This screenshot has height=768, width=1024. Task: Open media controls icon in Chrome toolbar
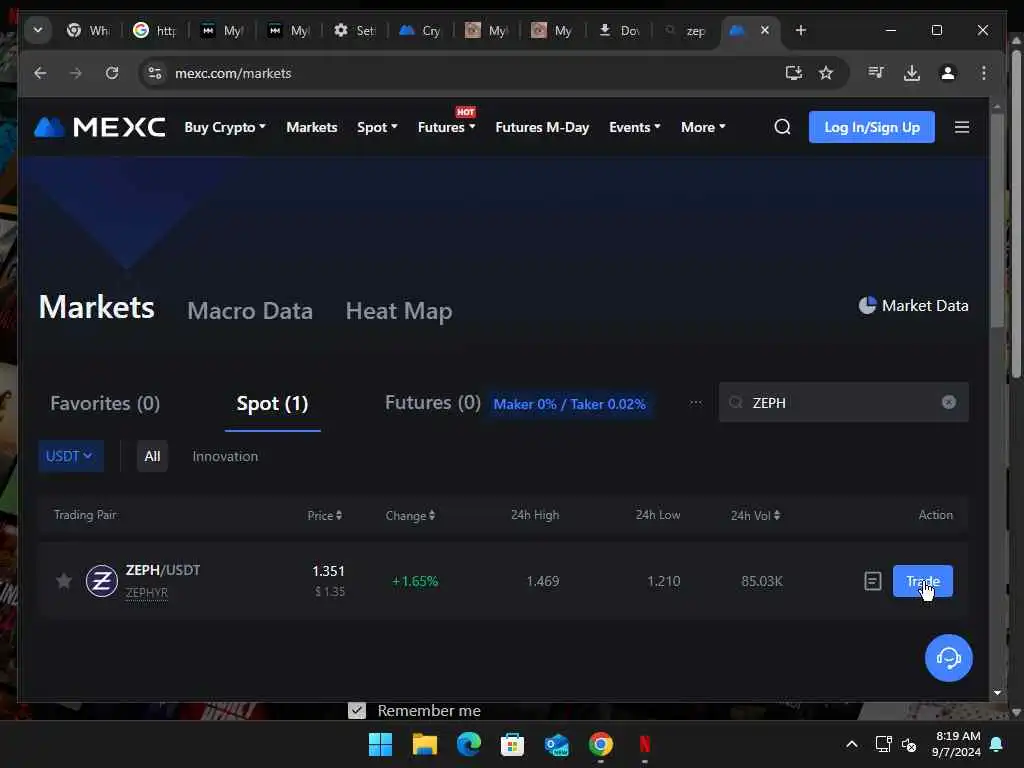coord(876,72)
